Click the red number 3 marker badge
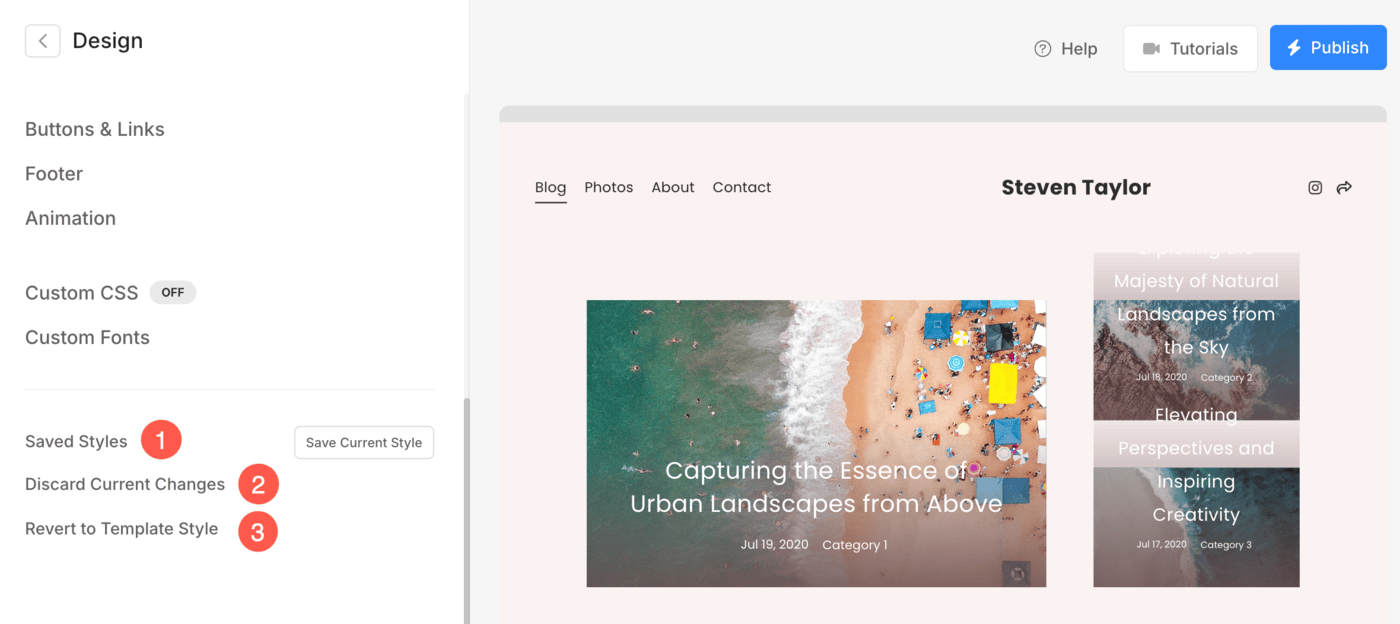This screenshot has height=624, width=1400. tap(257, 531)
